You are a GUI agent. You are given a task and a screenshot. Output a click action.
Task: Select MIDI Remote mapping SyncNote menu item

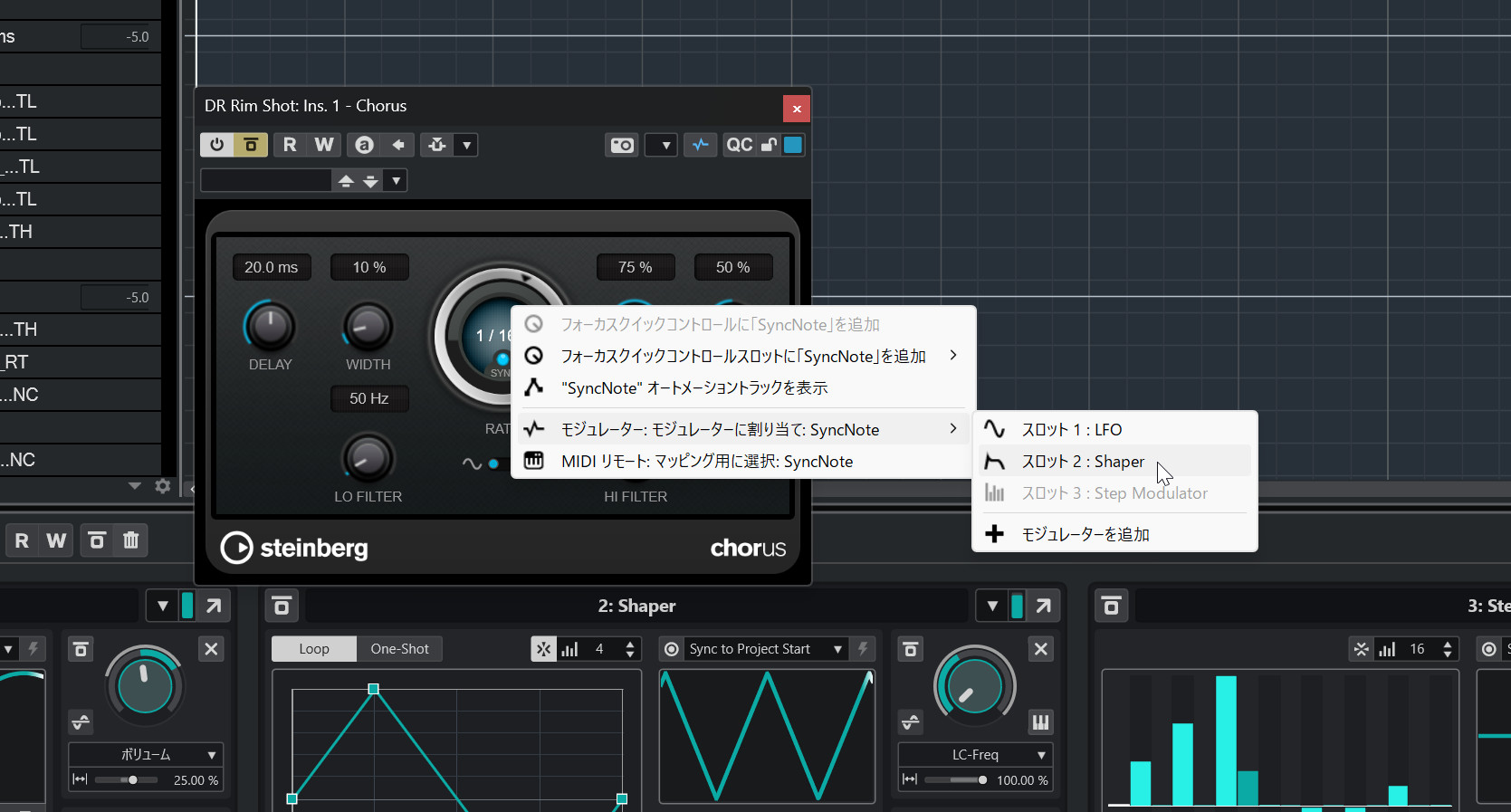[743, 461]
